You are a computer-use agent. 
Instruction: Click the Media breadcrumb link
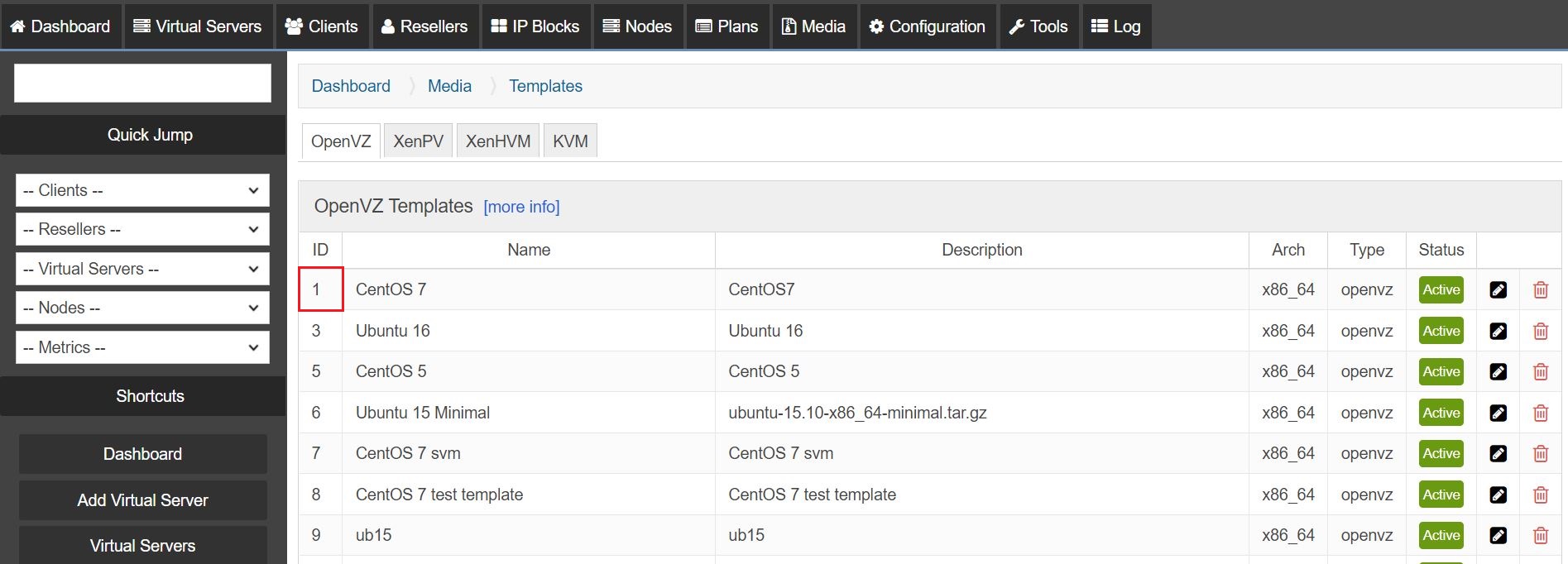[x=449, y=86]
